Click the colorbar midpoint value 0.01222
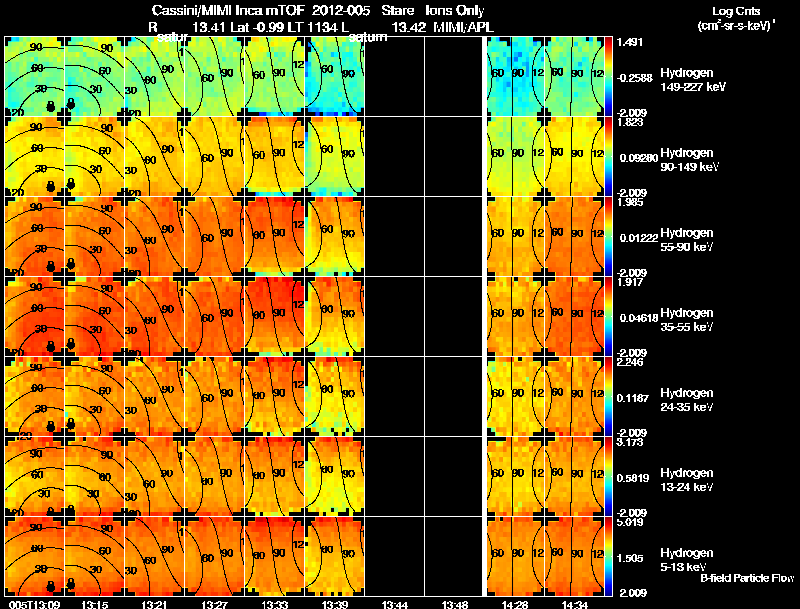This screenshot has width=800, height=609. pyautogui.click(x=639, y=238)
